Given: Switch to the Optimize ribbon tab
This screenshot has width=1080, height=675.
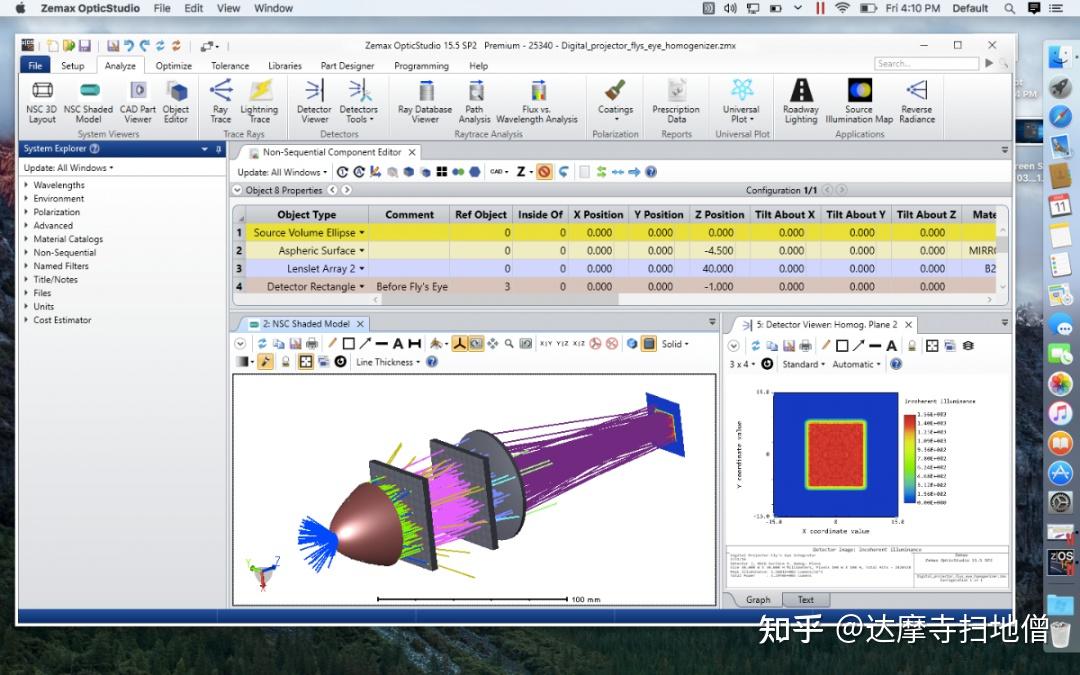Looking at the screenshot, I should [173, 65].
